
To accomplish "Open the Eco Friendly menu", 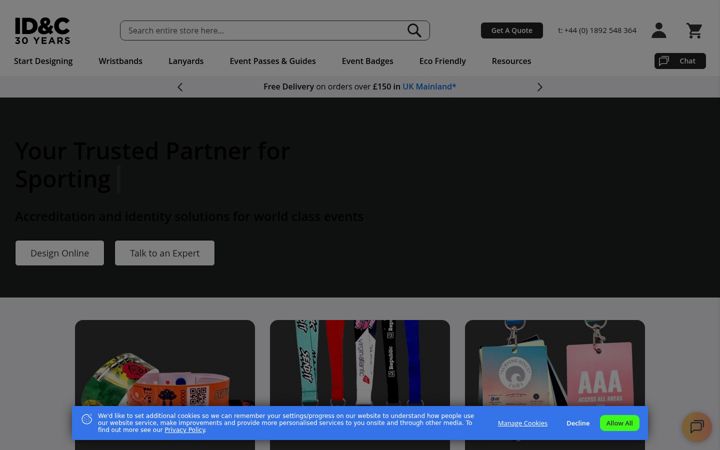I will click(x=442, y=61).
